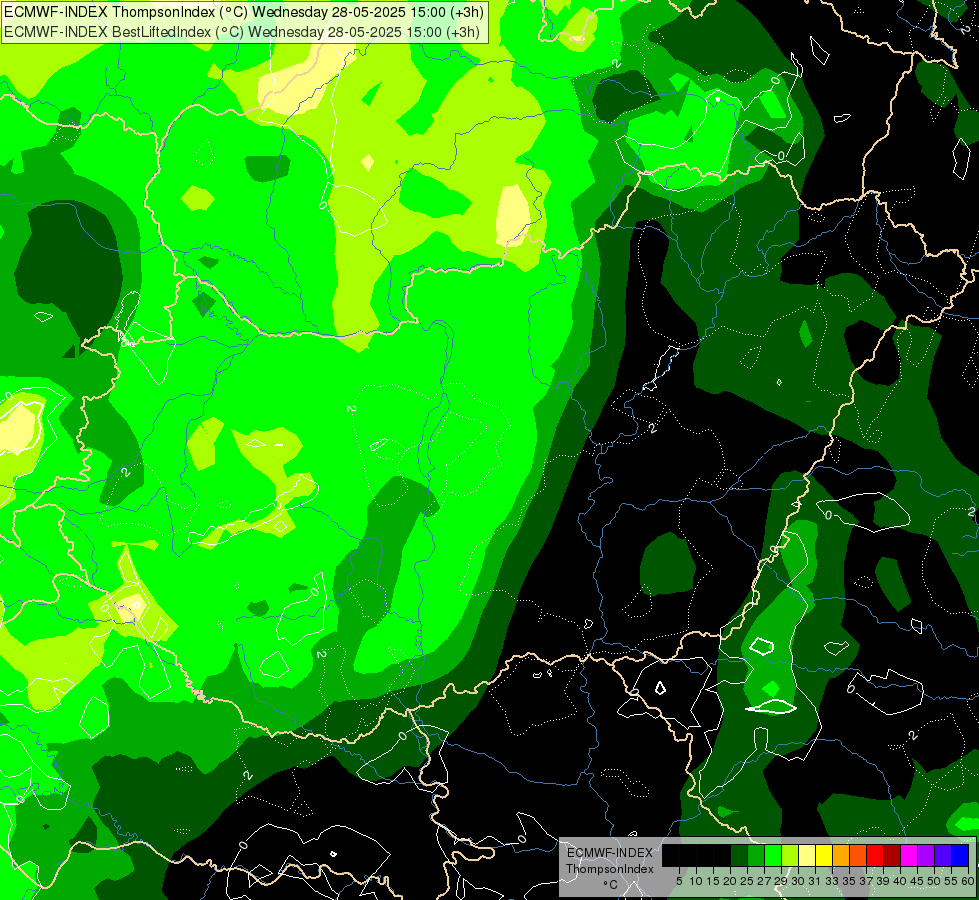Click 'ThompsonIndex' label in the legend box

(x=610, y=869)
